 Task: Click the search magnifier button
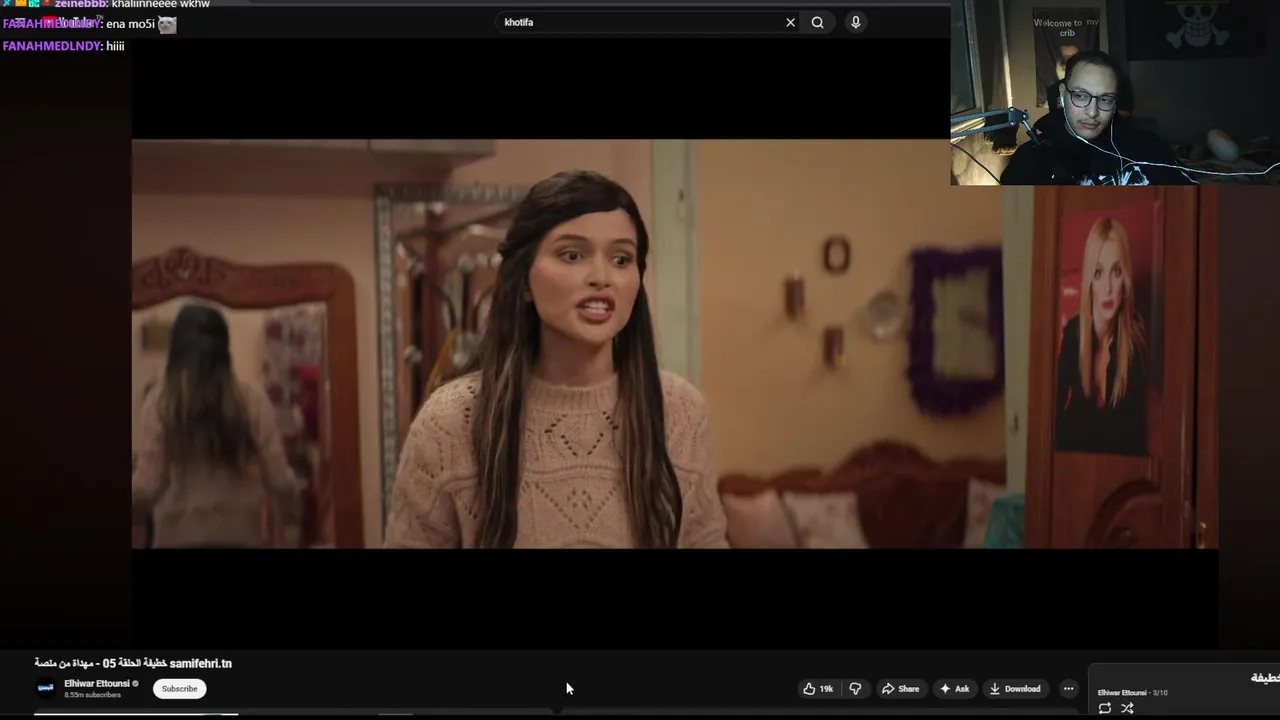coord(818,22)
